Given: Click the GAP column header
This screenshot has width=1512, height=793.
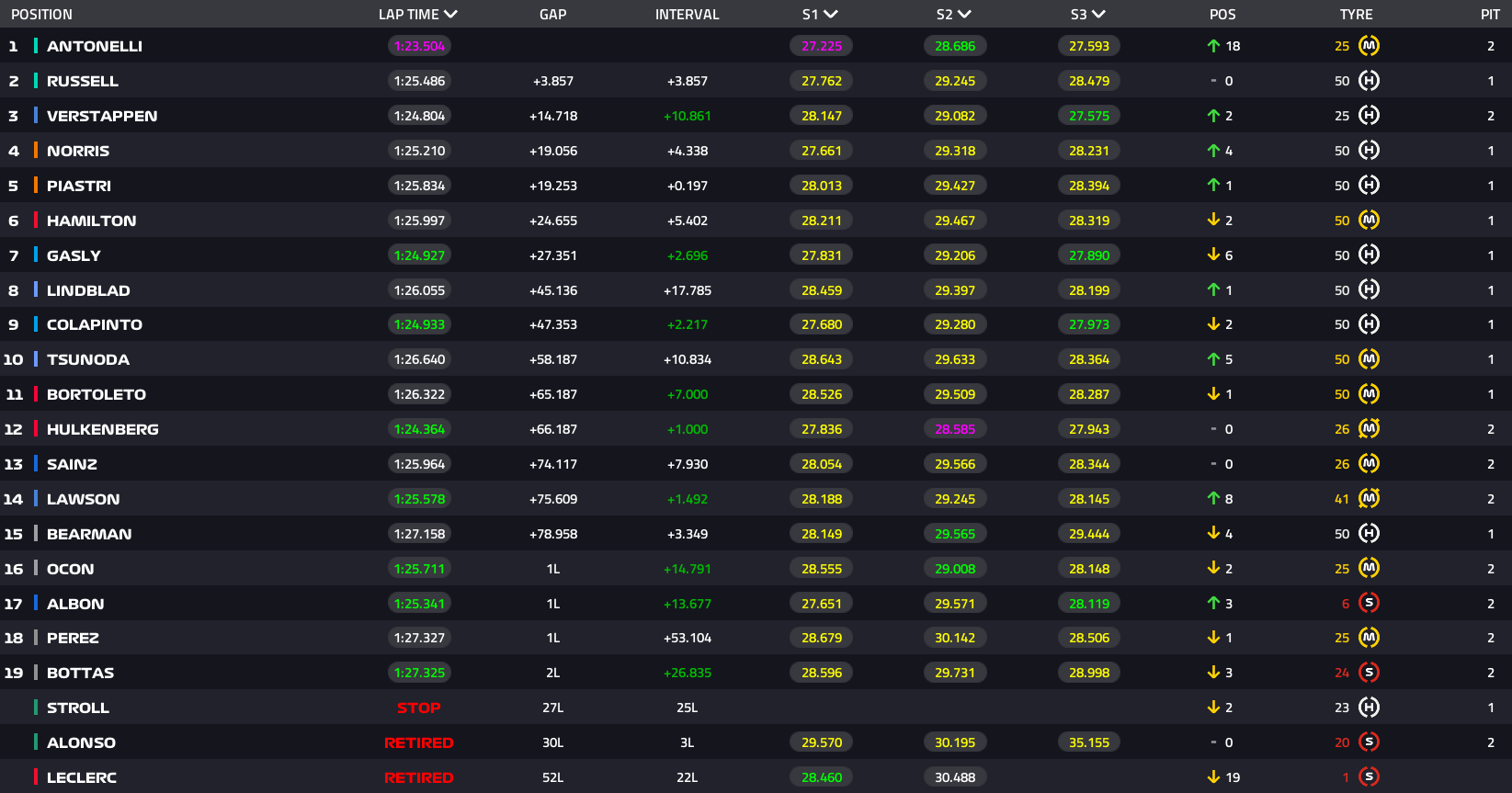Looking at the screenshot, I should (553, 15).
